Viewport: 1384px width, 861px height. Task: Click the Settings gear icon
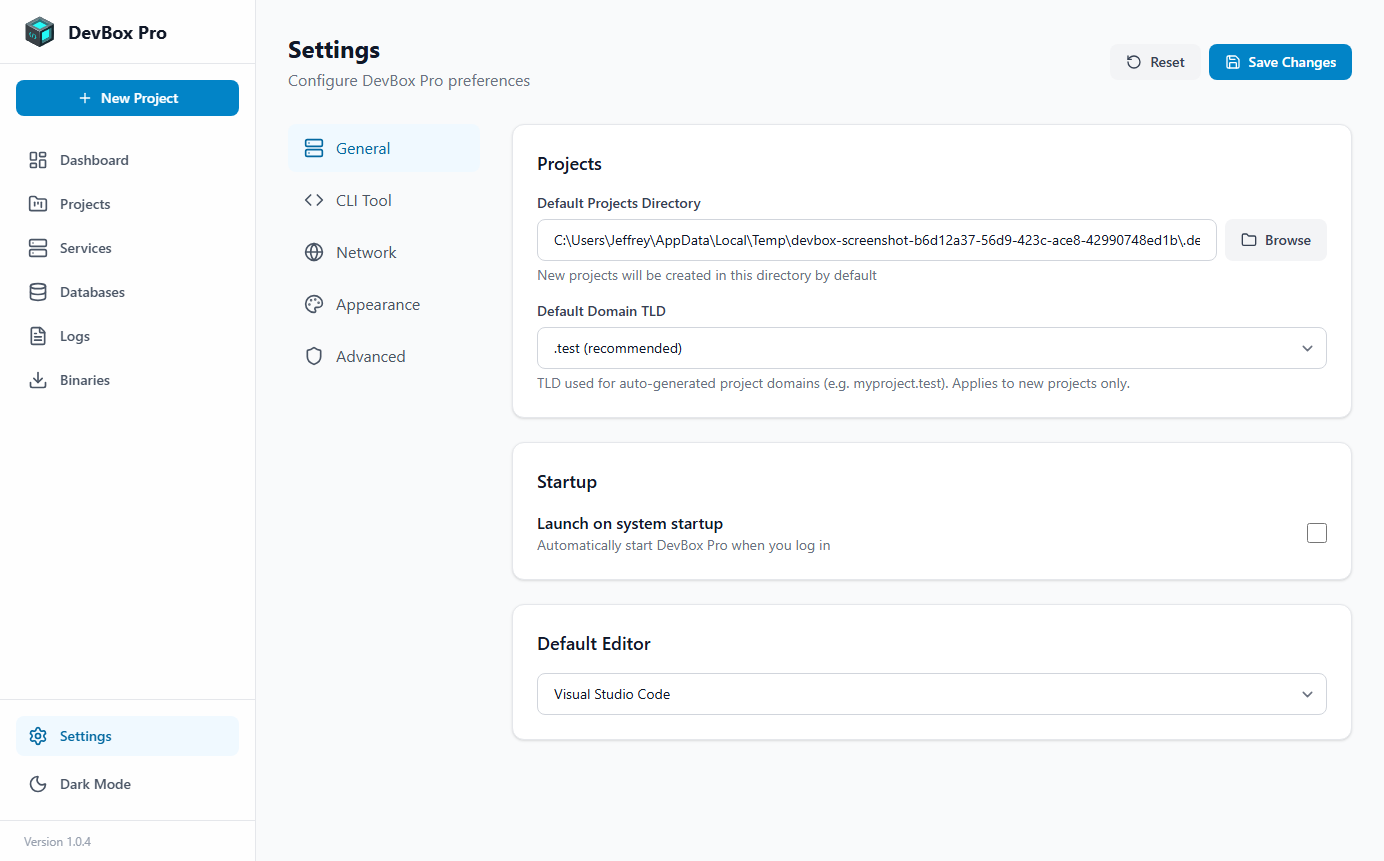click(37, 736)
